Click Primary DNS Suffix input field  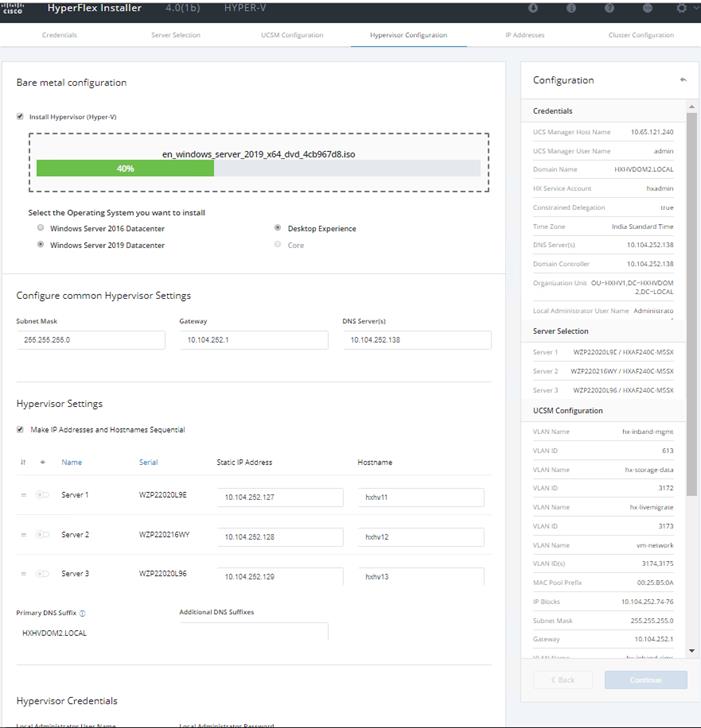pyautogui.click(x=91, y=633)
